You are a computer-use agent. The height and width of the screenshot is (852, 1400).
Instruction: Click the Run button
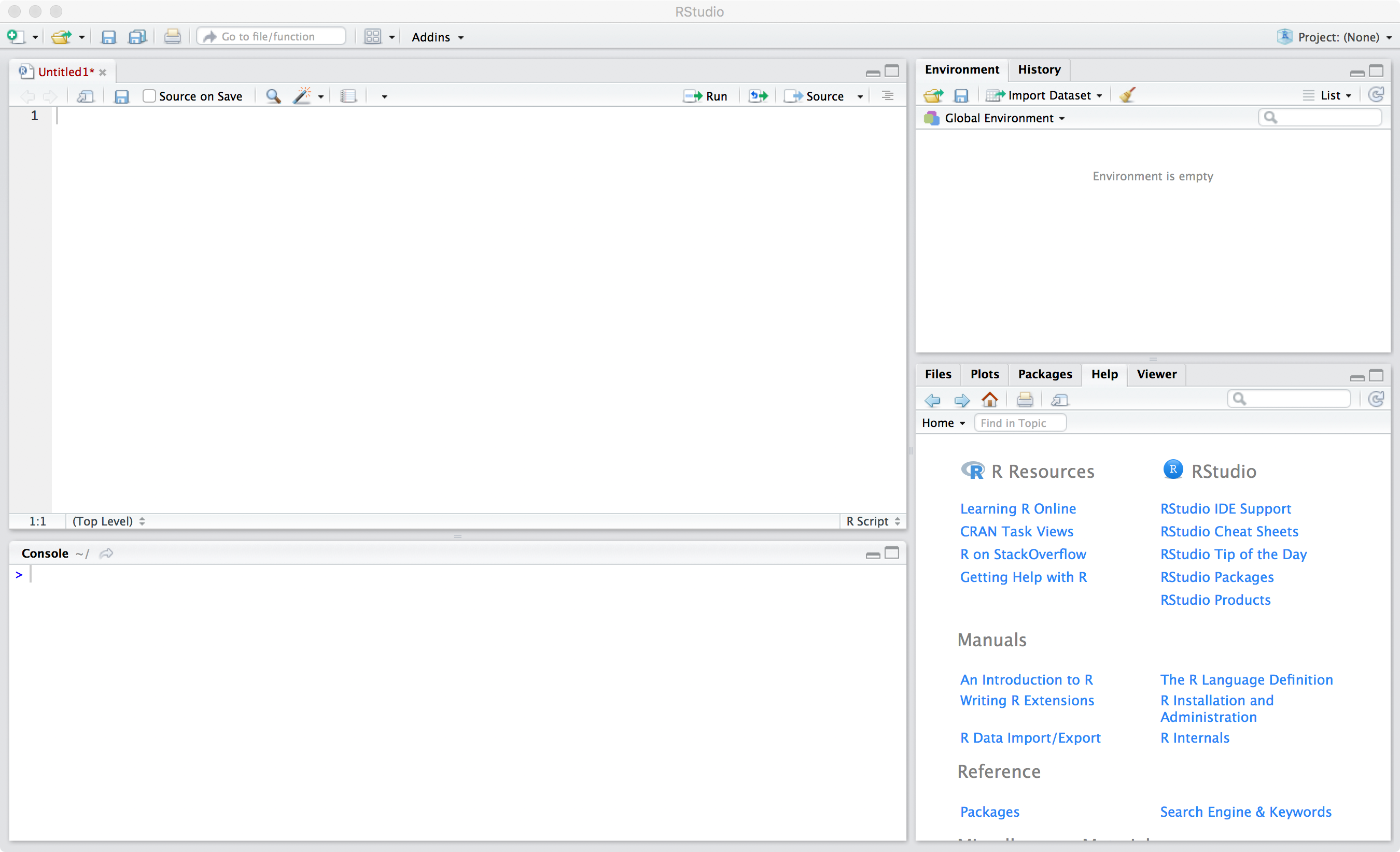[705, 96]
